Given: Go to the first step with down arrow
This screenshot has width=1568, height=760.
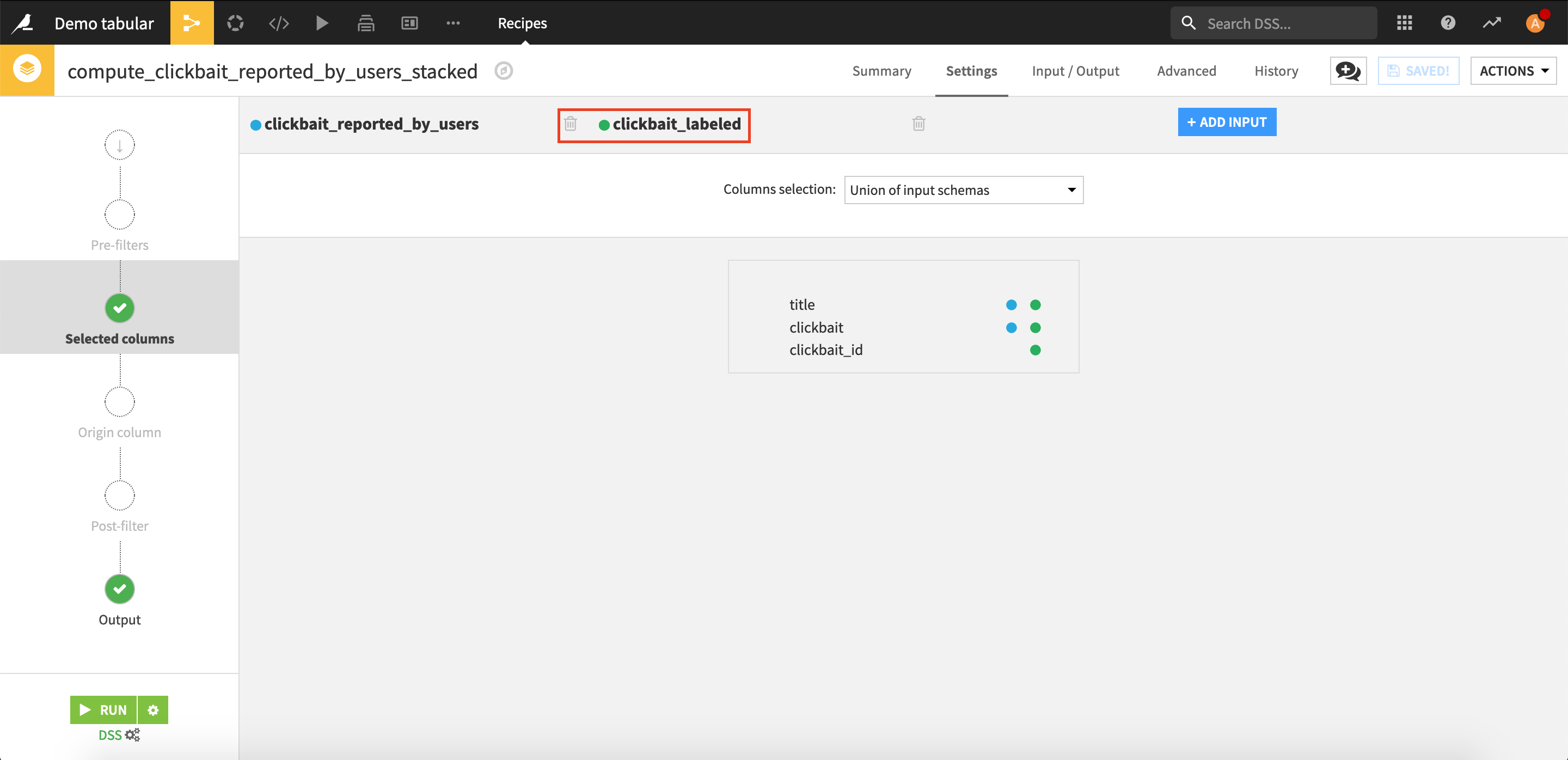Looking at the screenshot, I should tap(120, 145).
